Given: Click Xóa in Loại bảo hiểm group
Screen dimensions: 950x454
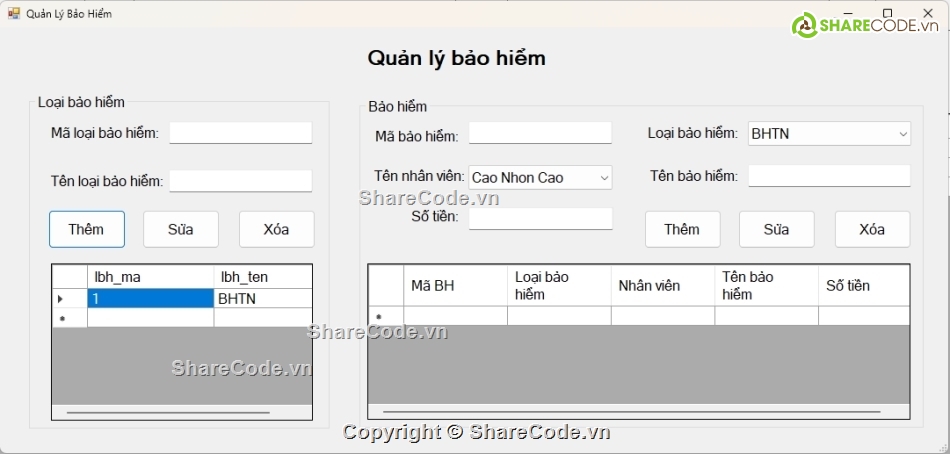Looking at the screenshot, I should tap(276, 229).
